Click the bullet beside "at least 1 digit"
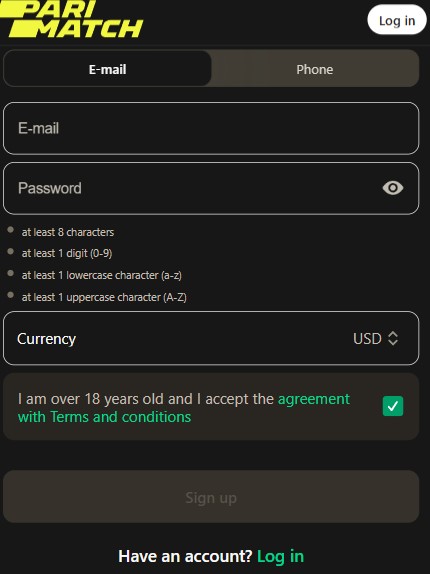430x574 pixels. click(11, 251)
